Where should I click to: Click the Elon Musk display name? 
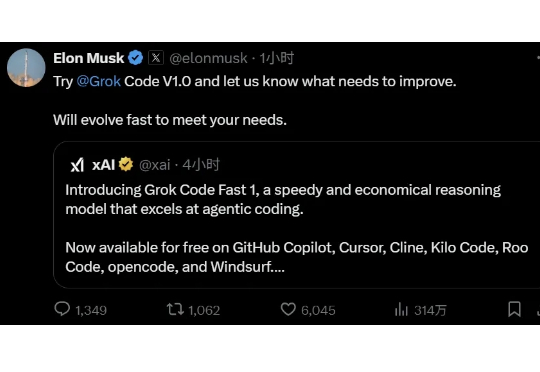[89, 58]
